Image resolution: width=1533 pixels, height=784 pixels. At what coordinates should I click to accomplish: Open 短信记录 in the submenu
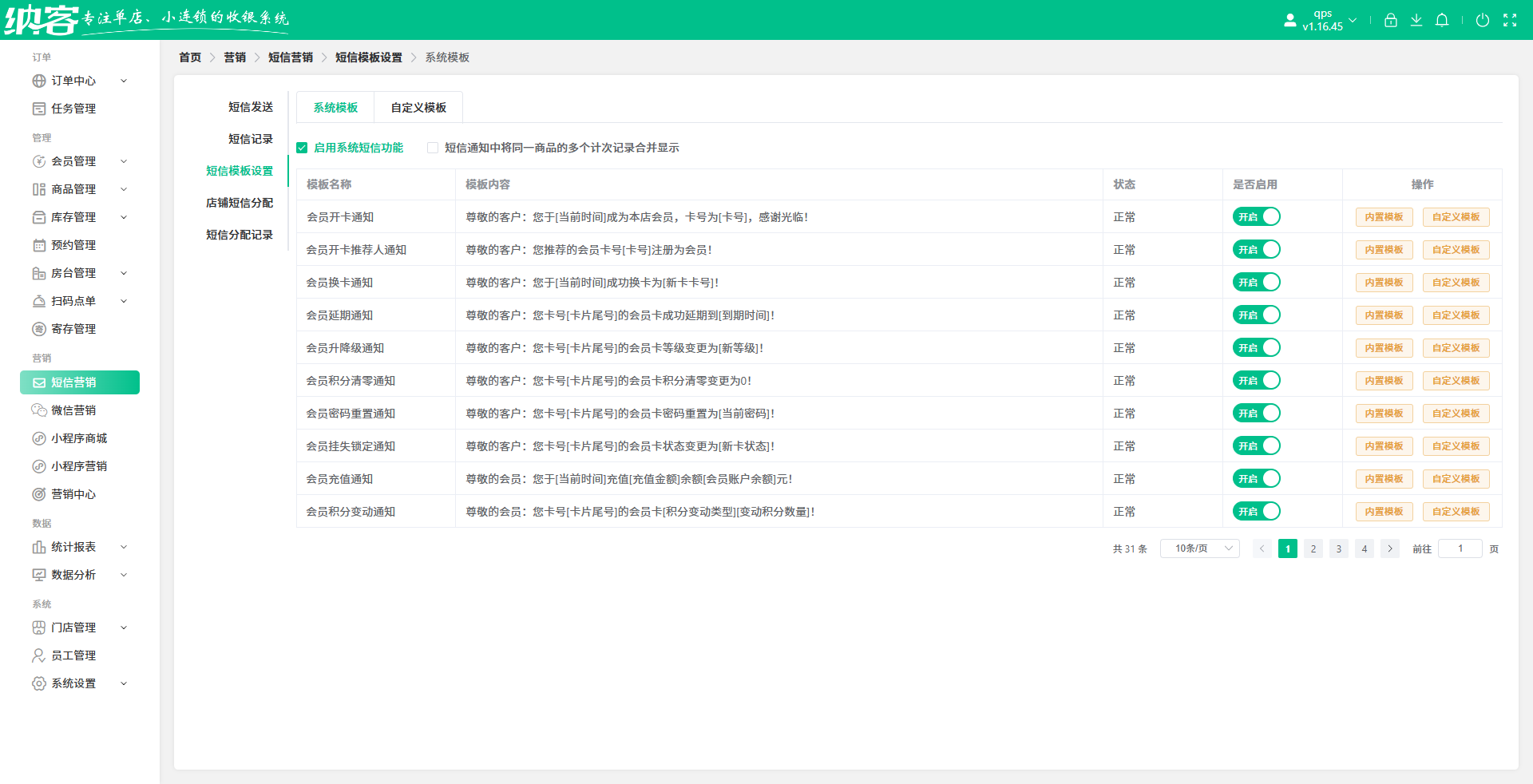[251, 139]
